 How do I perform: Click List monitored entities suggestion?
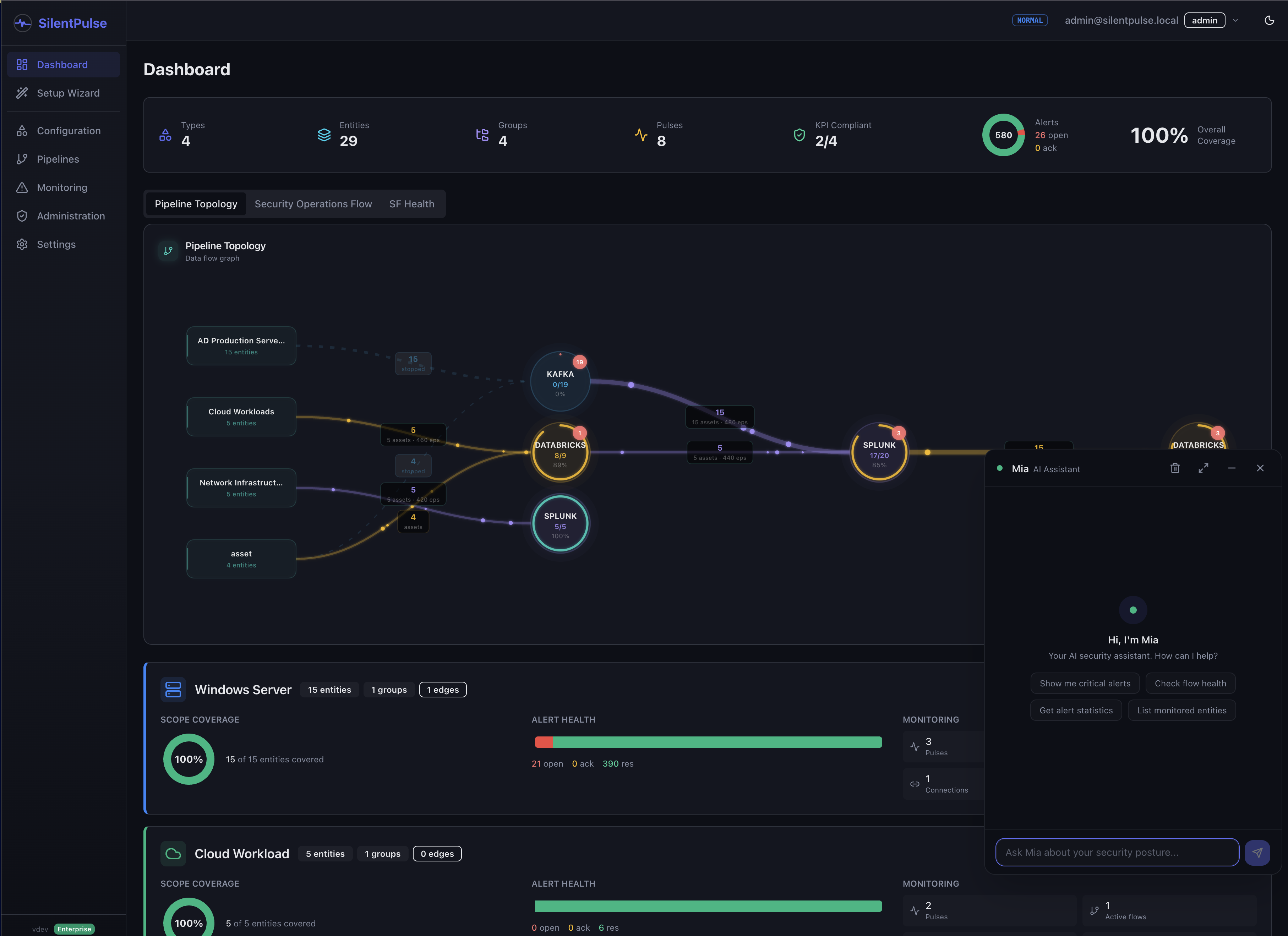pos(1181,710)
